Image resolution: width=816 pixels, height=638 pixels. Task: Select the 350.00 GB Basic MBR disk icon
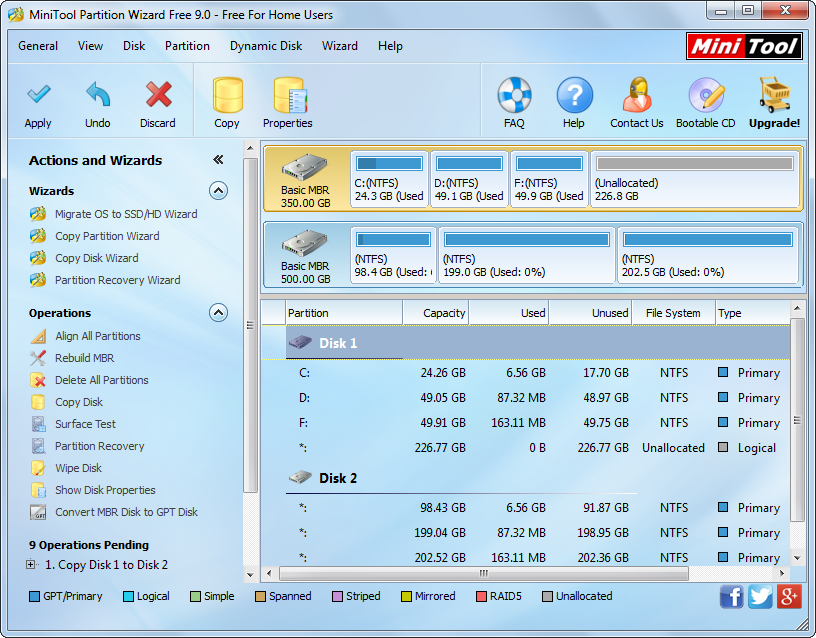click(x=305, y=168)
